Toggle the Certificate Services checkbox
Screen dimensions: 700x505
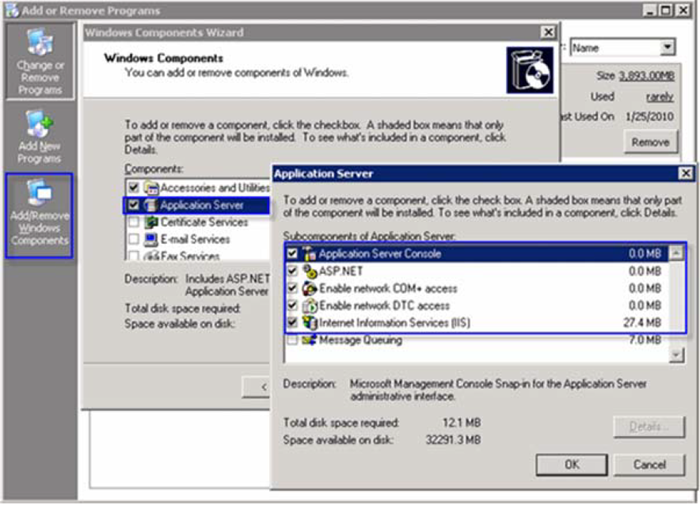pyautogui.click(x=134, y=223)
